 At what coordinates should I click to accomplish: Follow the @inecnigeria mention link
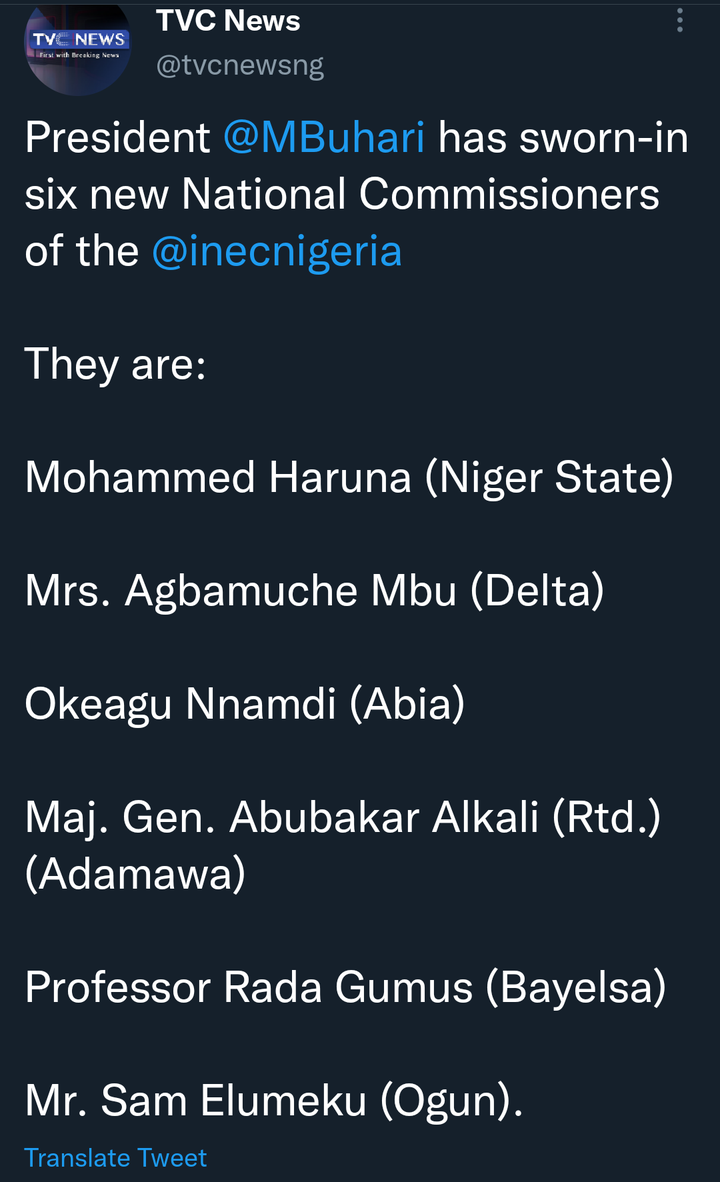point(276,250)
